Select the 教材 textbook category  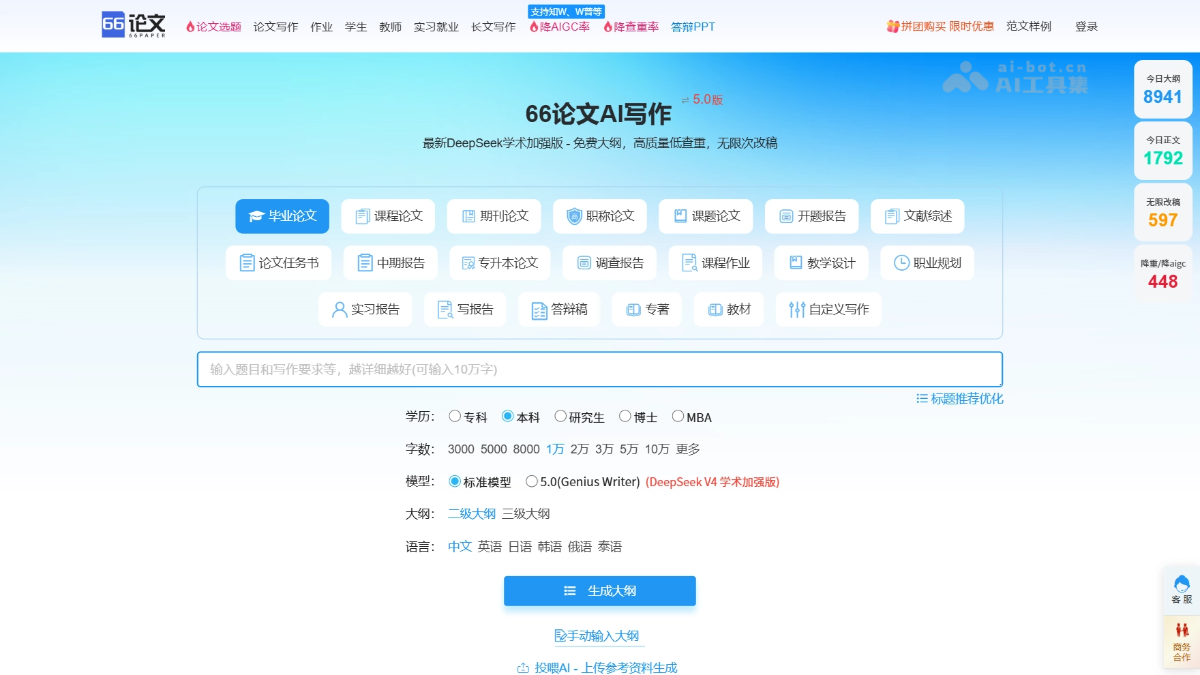[x=729, y=309]
